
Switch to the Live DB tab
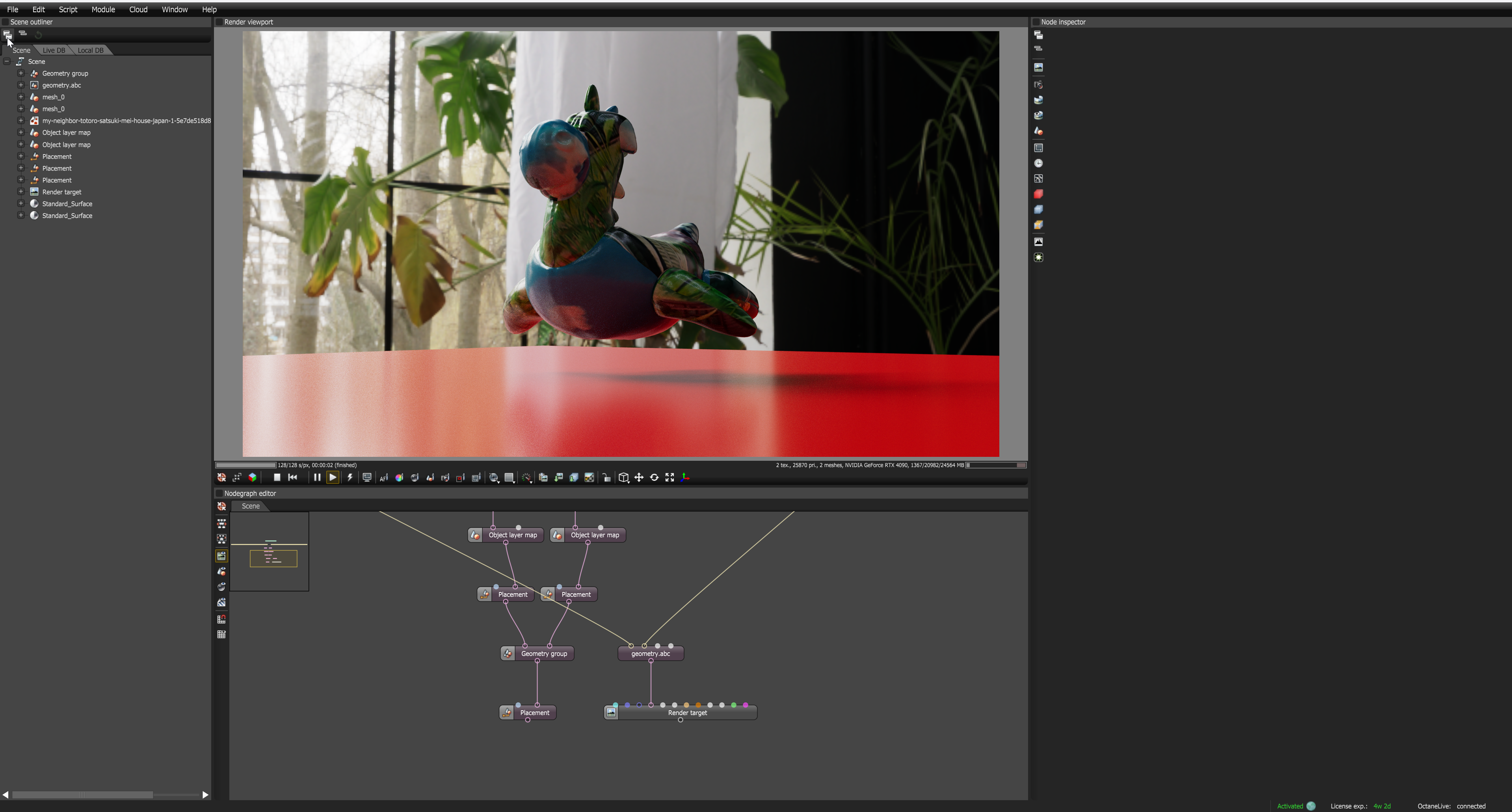pos(54,50)
